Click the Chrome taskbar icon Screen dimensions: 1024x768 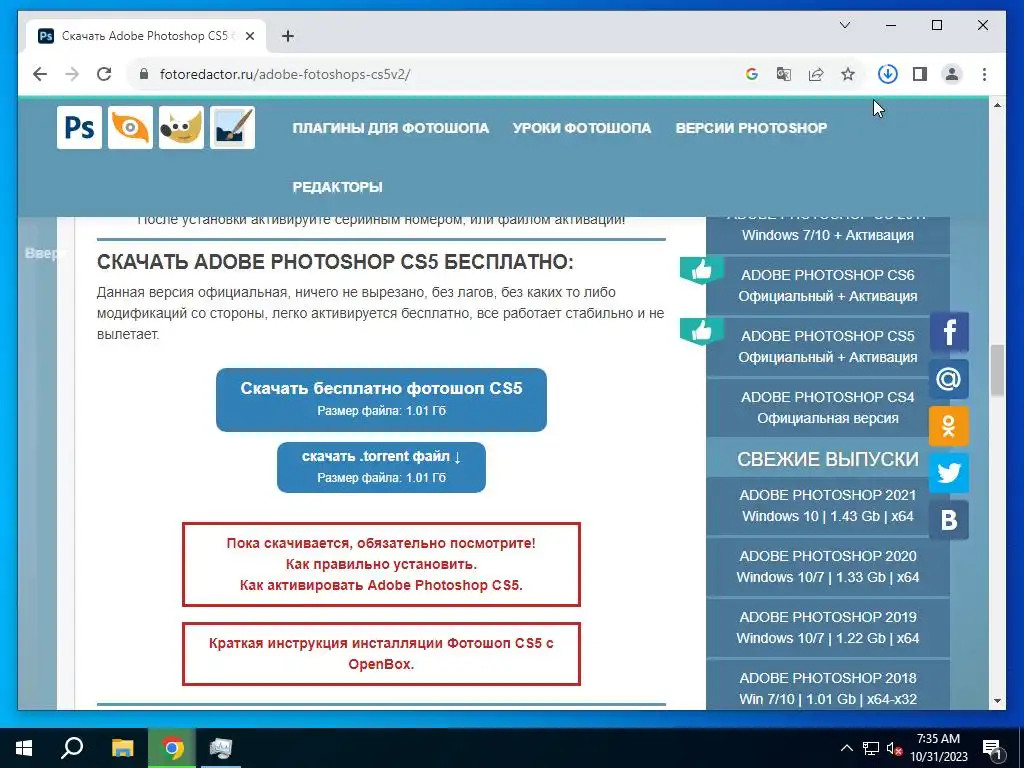click(x=172, y=748)
